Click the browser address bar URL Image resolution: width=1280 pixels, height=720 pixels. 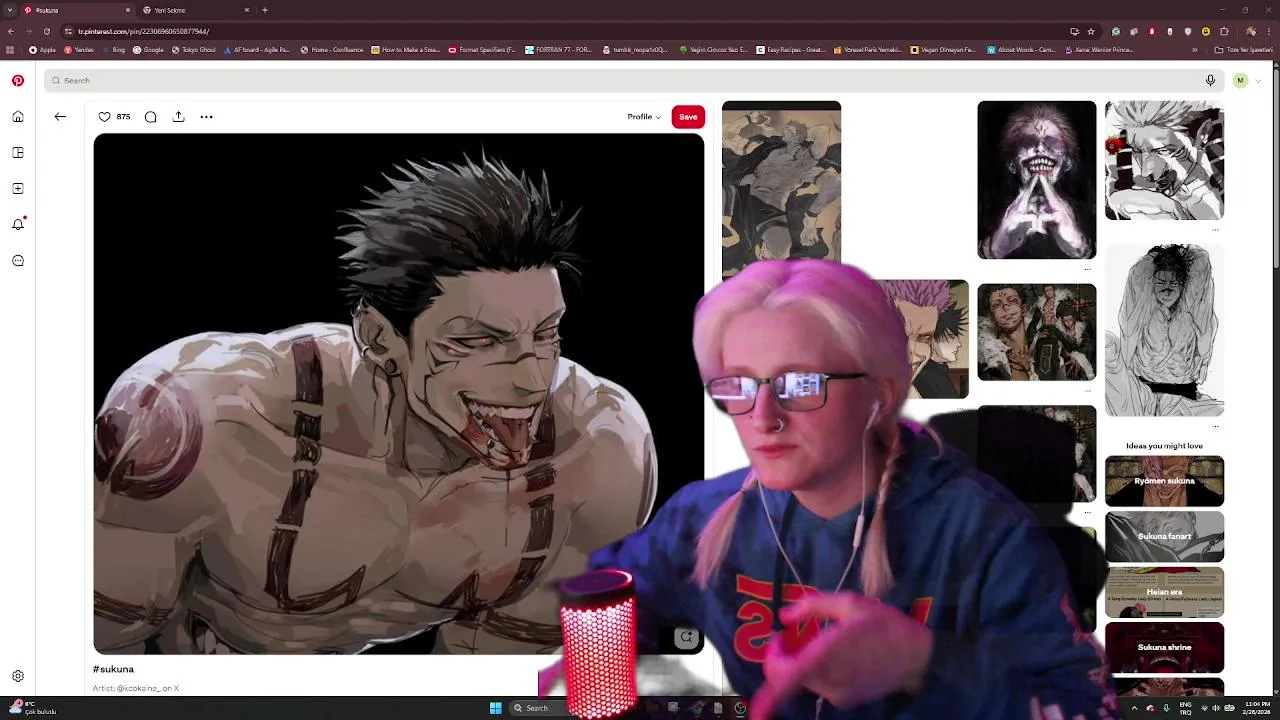[x=144, y=31]
